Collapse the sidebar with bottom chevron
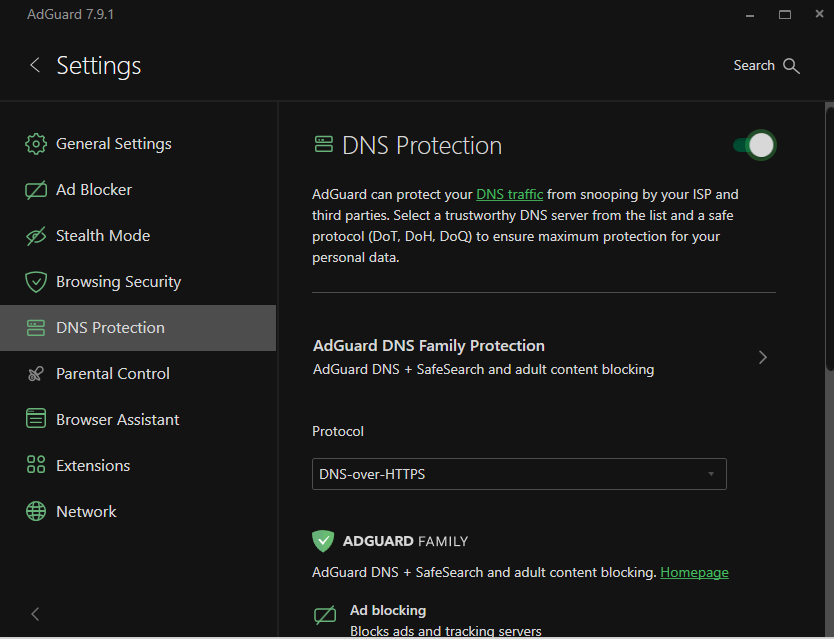This screenshot has width=834, height=639. click(x=36, y=614)
